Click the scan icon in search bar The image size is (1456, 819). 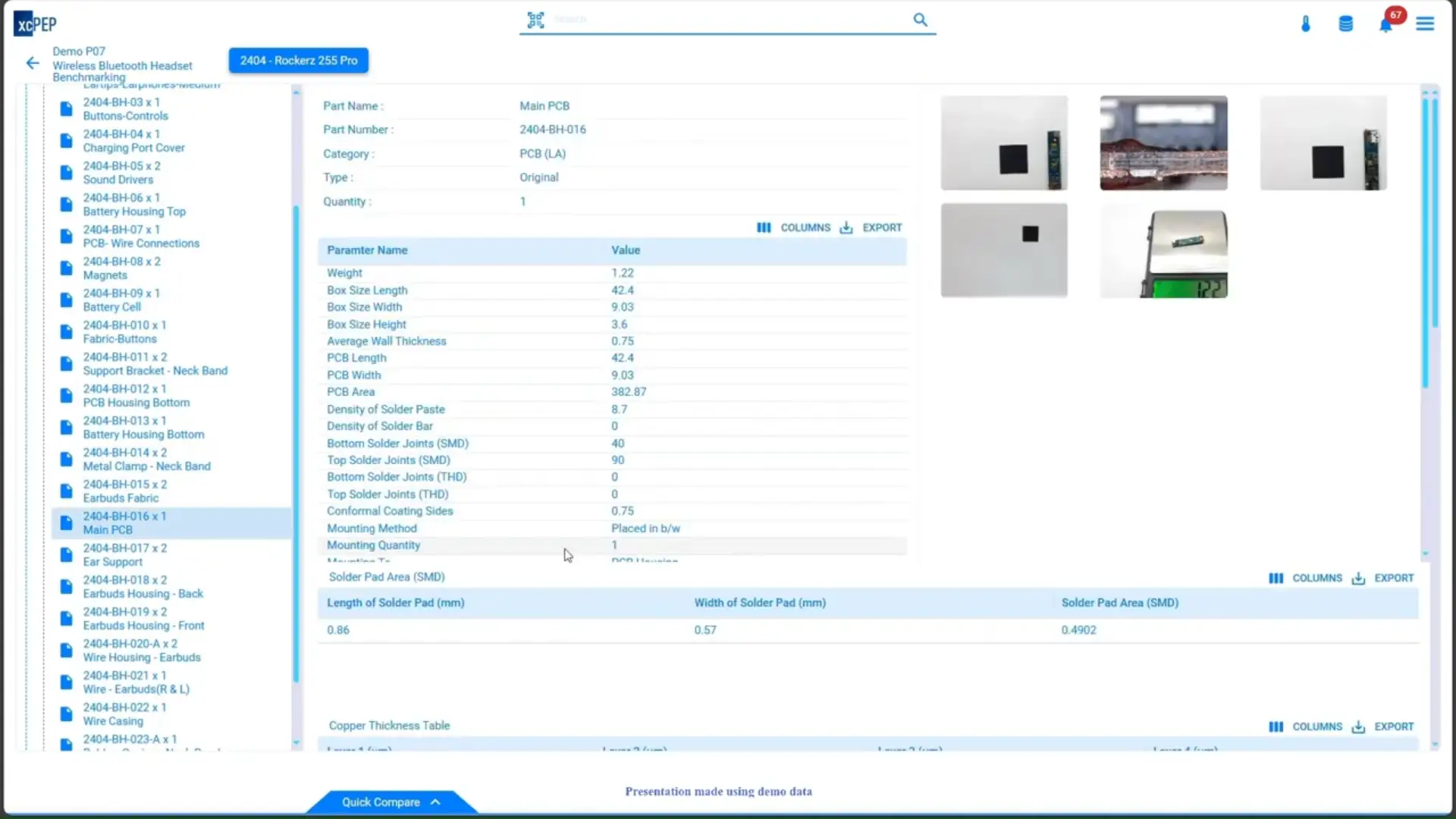point(535,20)
